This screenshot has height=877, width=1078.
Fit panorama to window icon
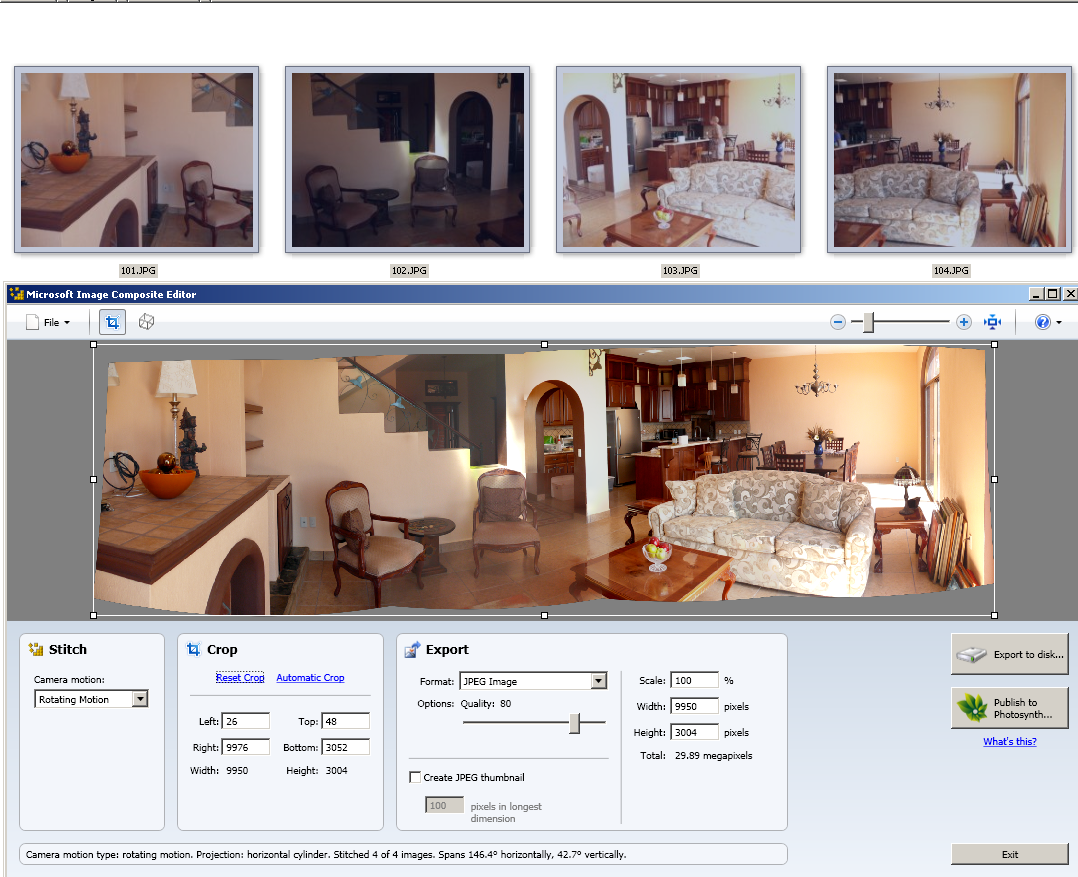[993, 322]
